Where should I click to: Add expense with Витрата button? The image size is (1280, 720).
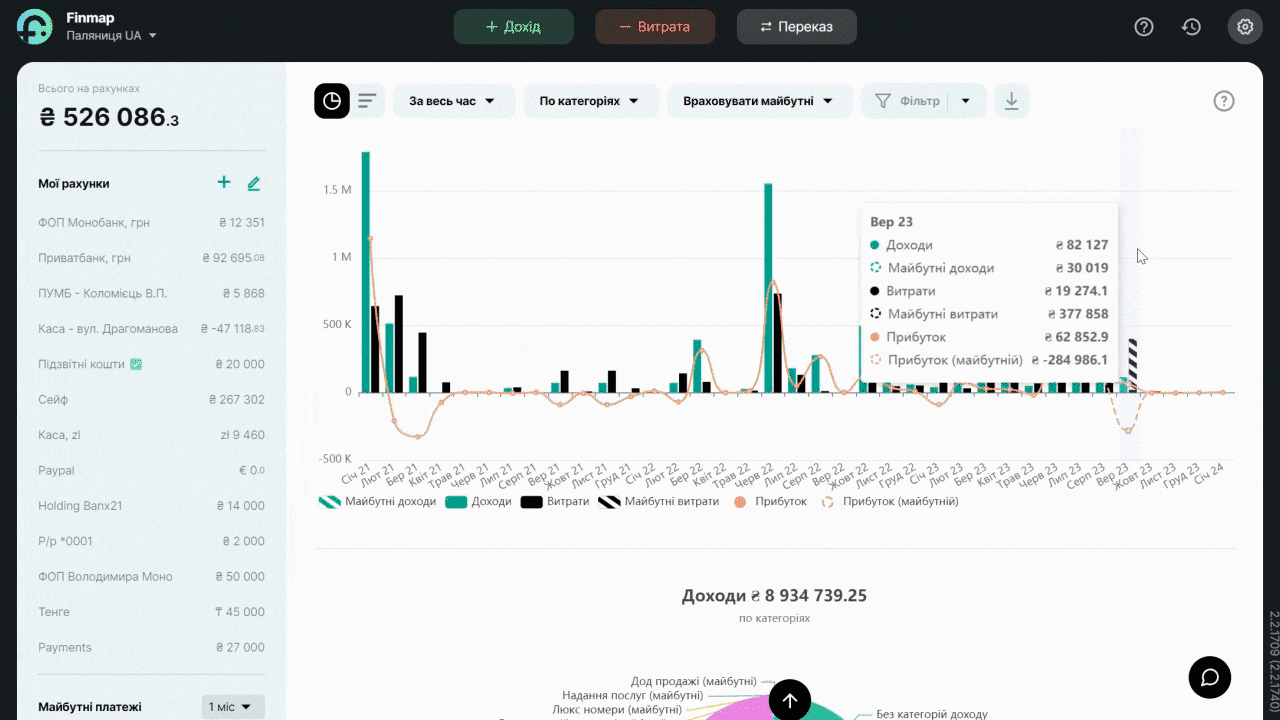(x=655, y=27)
